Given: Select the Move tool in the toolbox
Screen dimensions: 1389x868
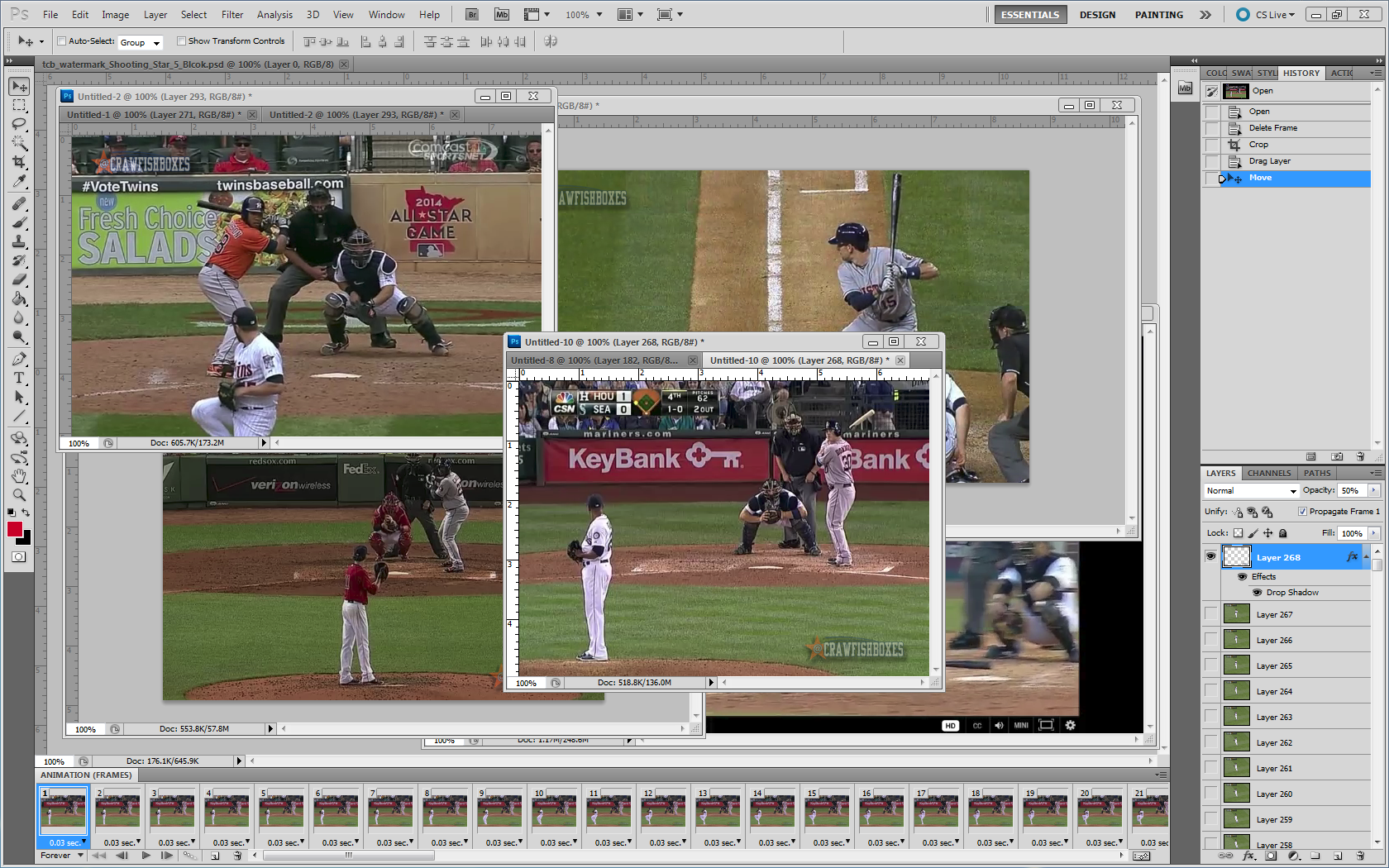Looking at the screenshot, I should coord(20,87).
